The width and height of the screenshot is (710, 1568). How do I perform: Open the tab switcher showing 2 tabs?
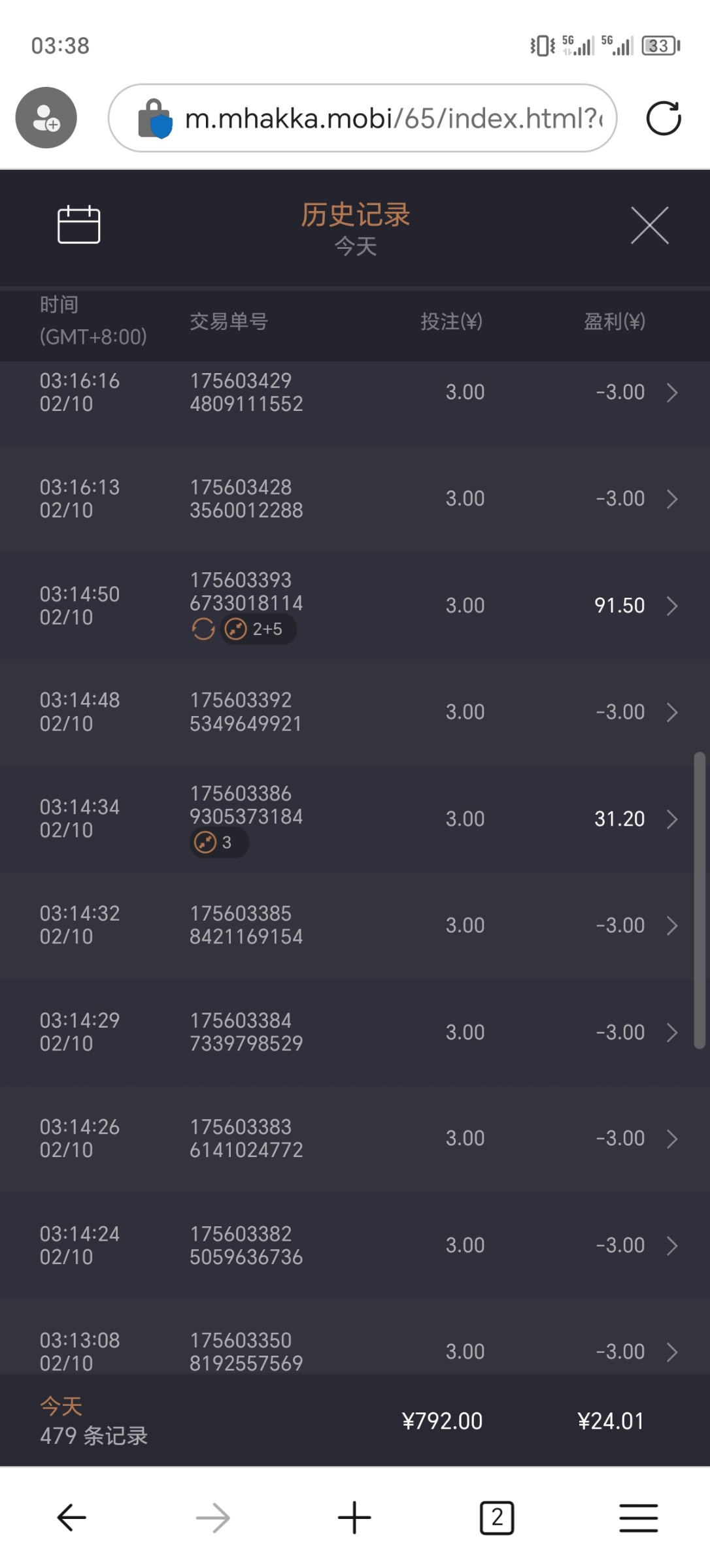(497, 1517)
